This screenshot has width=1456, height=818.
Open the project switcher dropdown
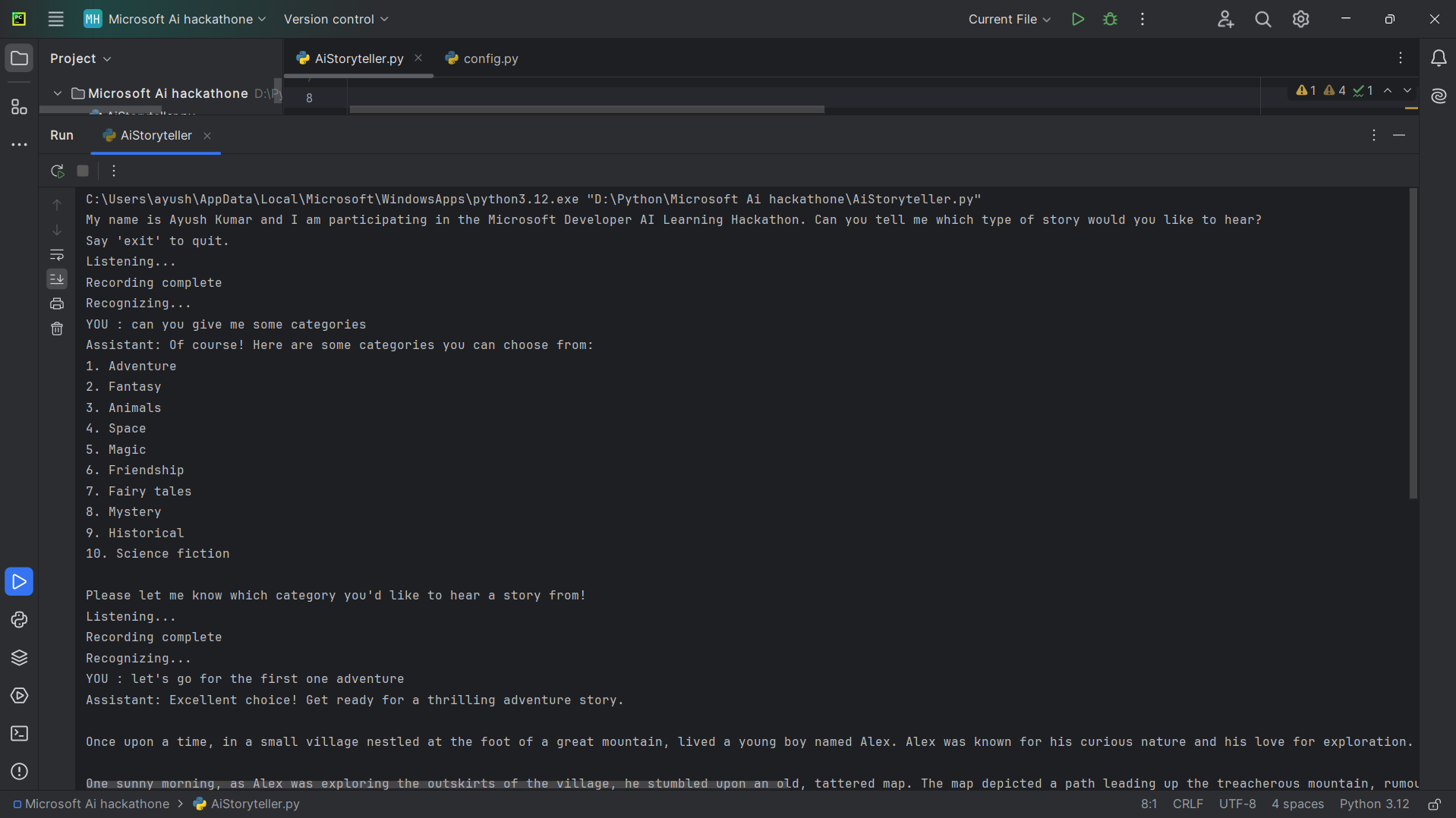[x=175, y=19]
